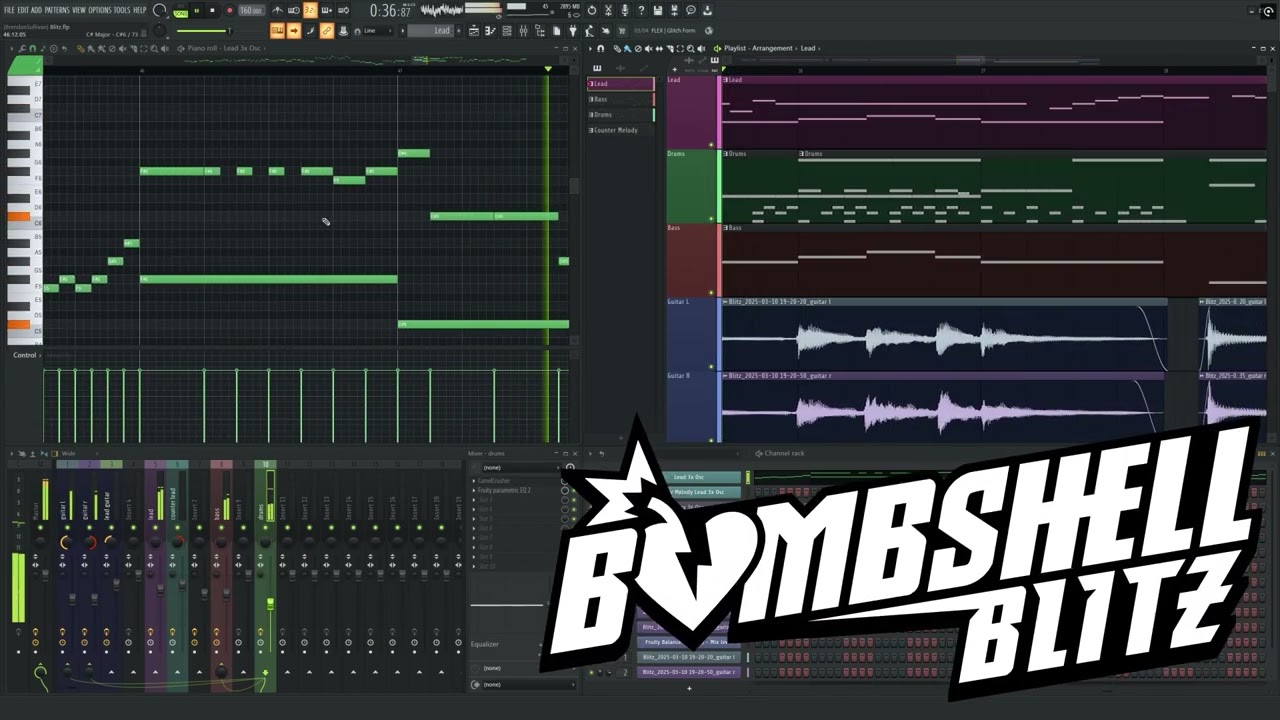Click the shopping cart icon near FLEX

tap(622, 31)
